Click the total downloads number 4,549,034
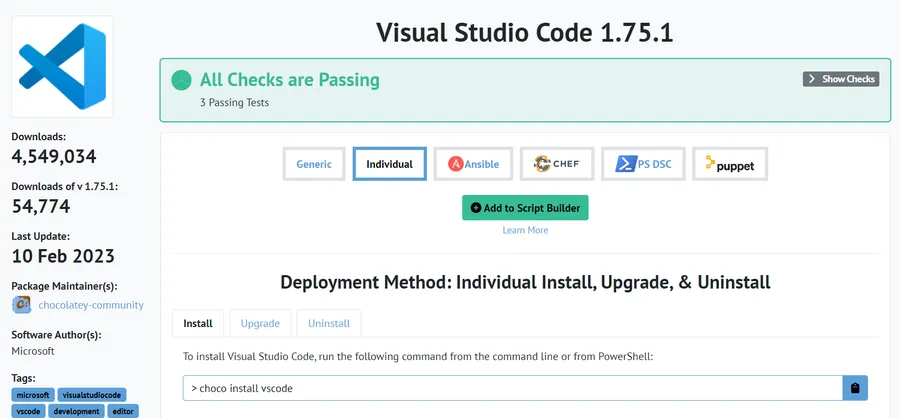The image size is (900, 418). (x=54, y=157)
